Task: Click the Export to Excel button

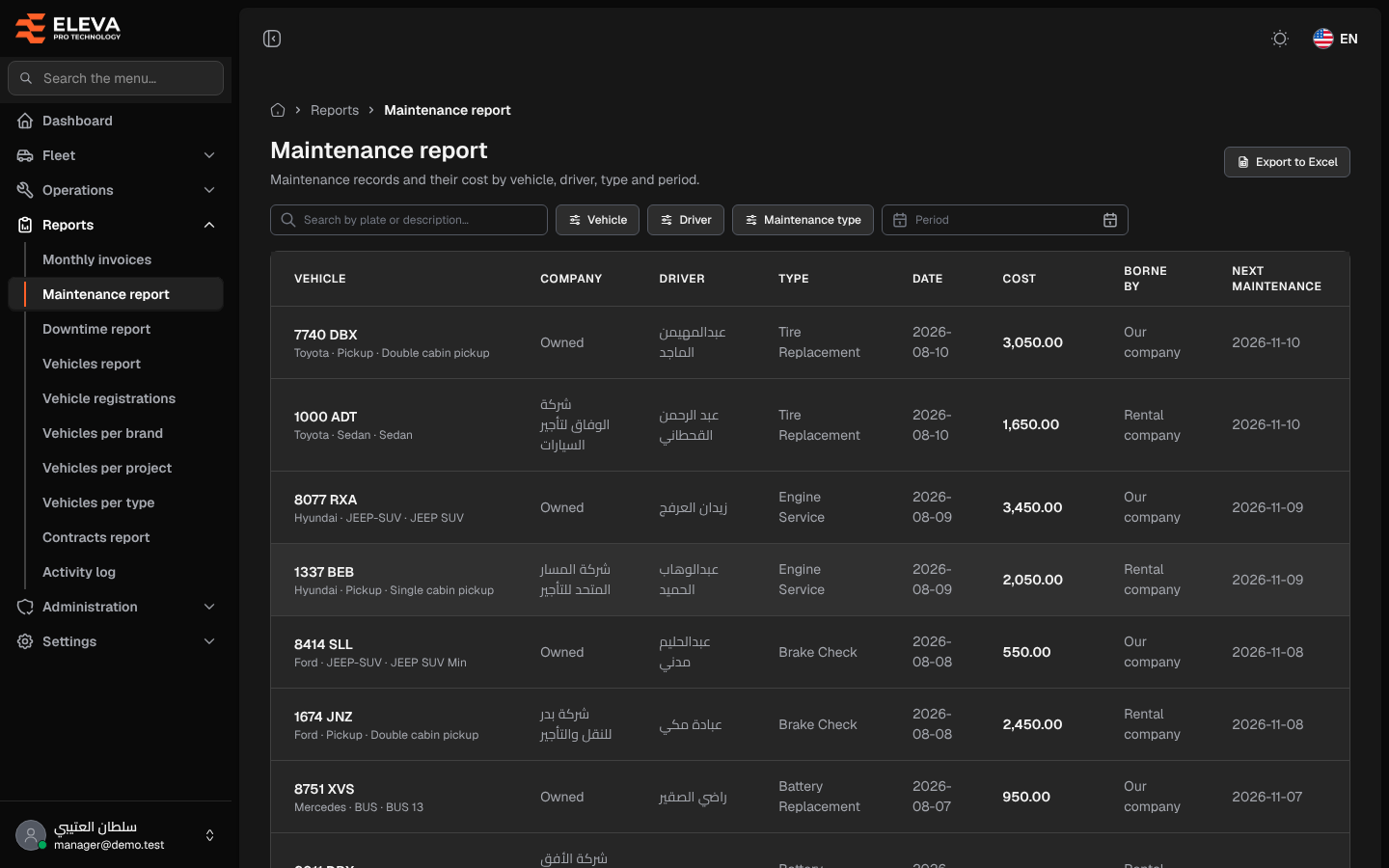Action: (x=1287, y=162)
